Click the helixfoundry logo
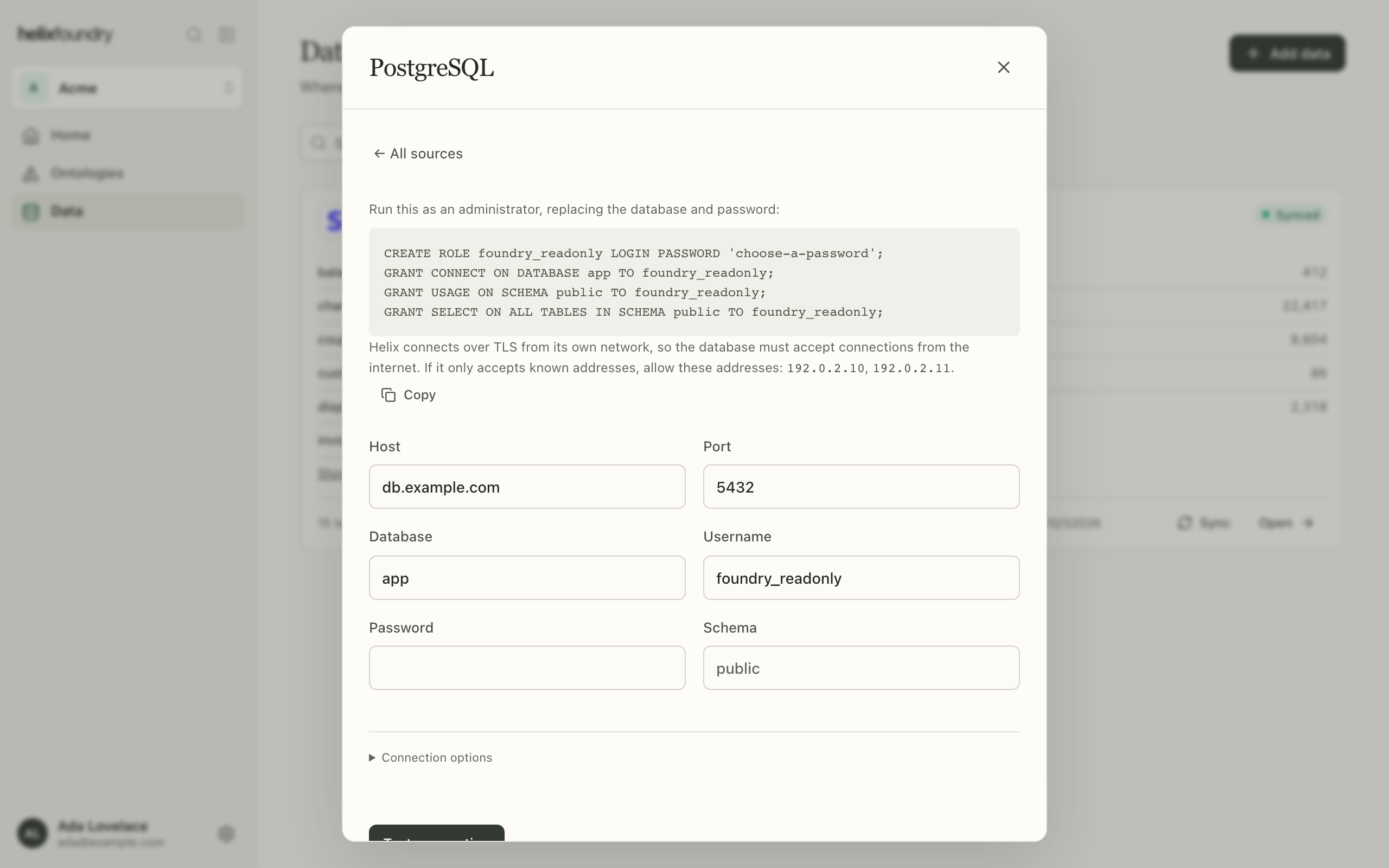 point(66,34)
